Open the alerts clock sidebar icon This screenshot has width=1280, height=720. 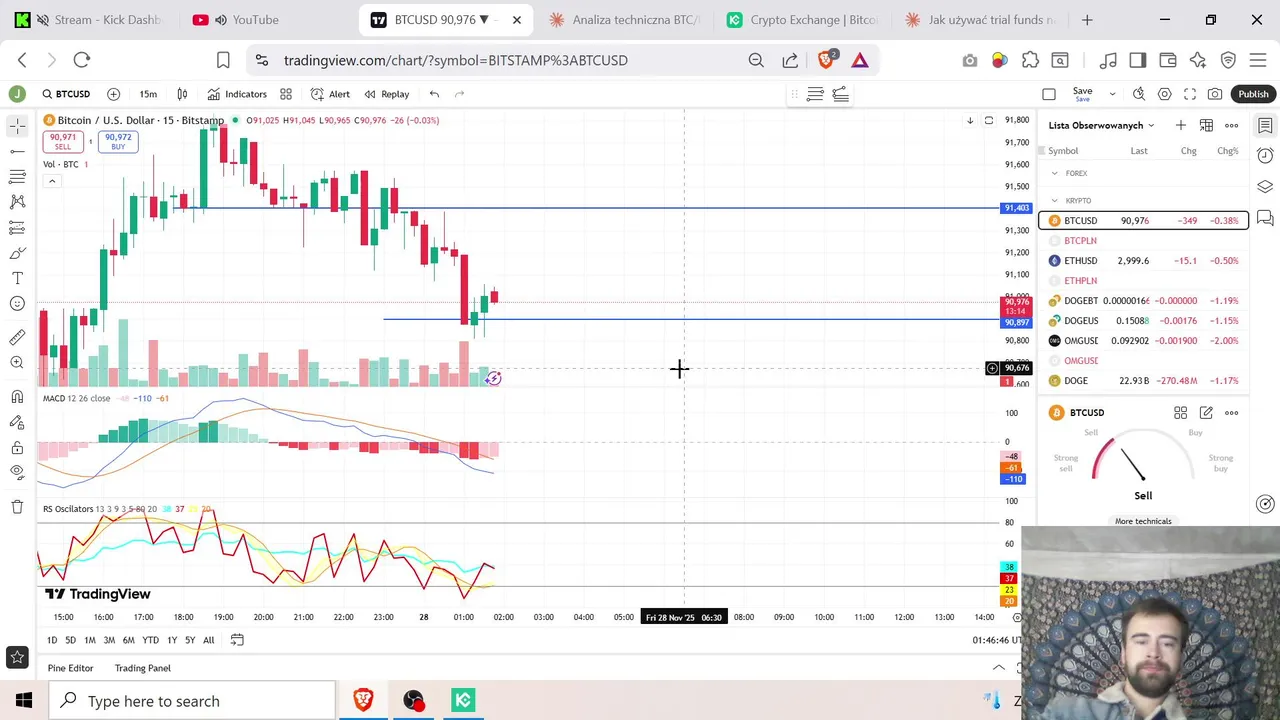[1265, 156]
